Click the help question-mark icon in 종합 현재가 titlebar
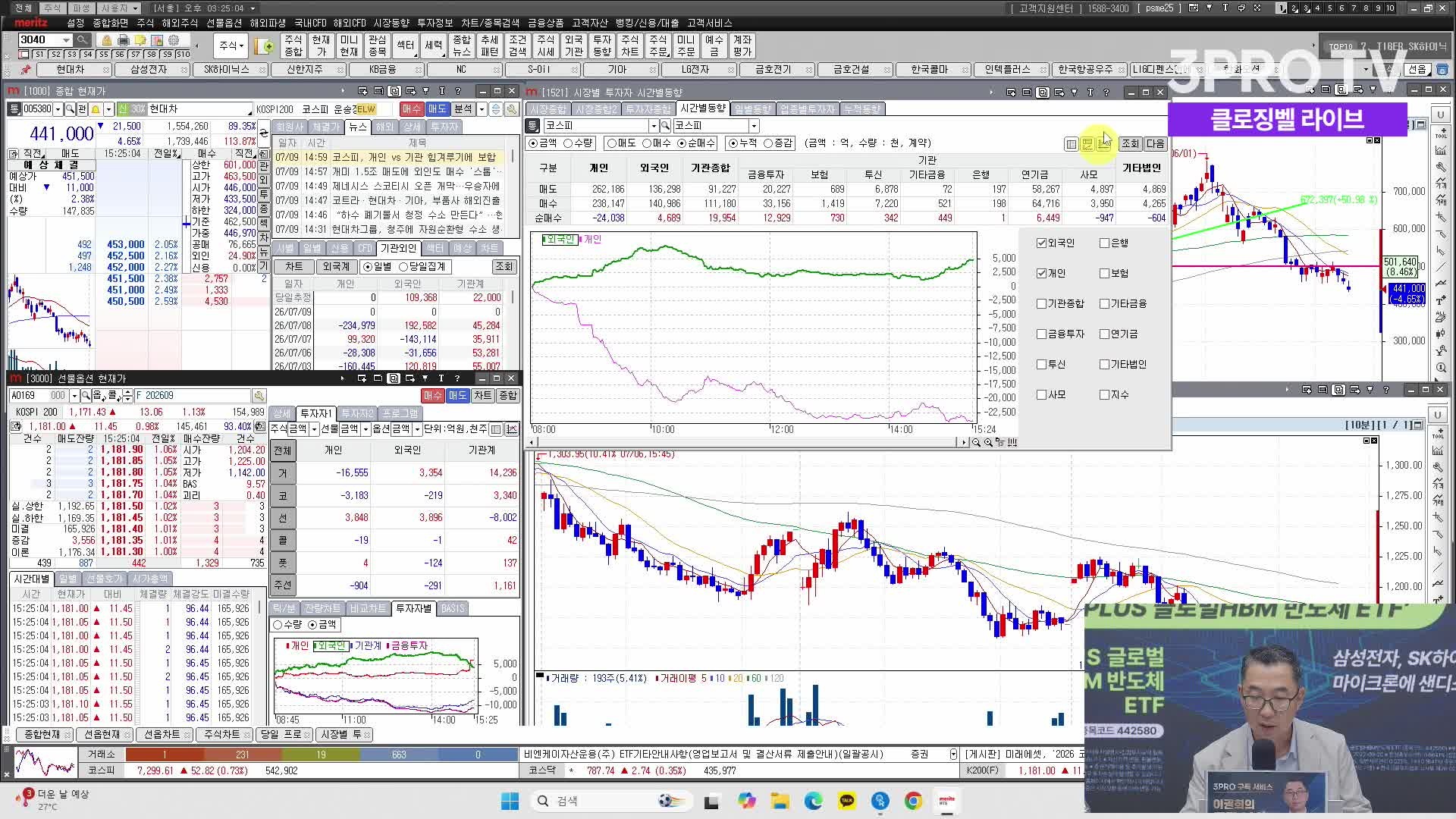Viewport: 1456px width, 819px height. point(458,91)
